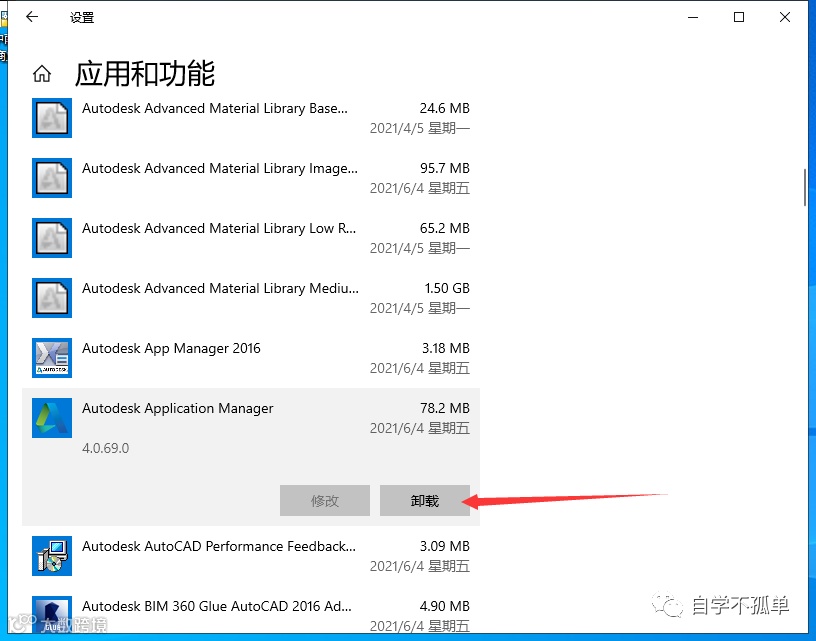
Task: Click the 95.7 MB size value
Action: pyautogui.click(x=444, y=168)
